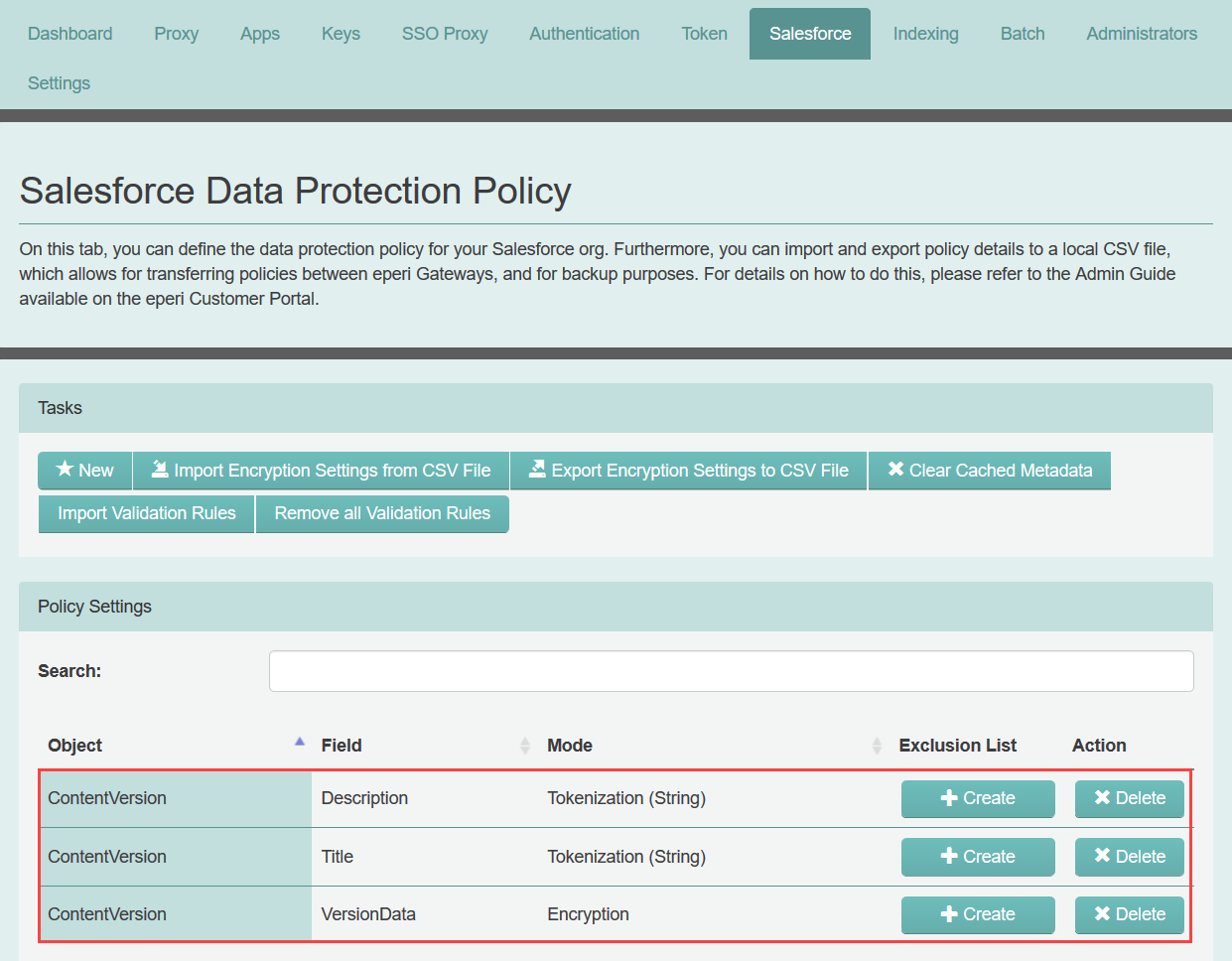1232x961 pixels.
Task: Select ContentVersion cell in VersionData row
Action: [x=175, y=914]
